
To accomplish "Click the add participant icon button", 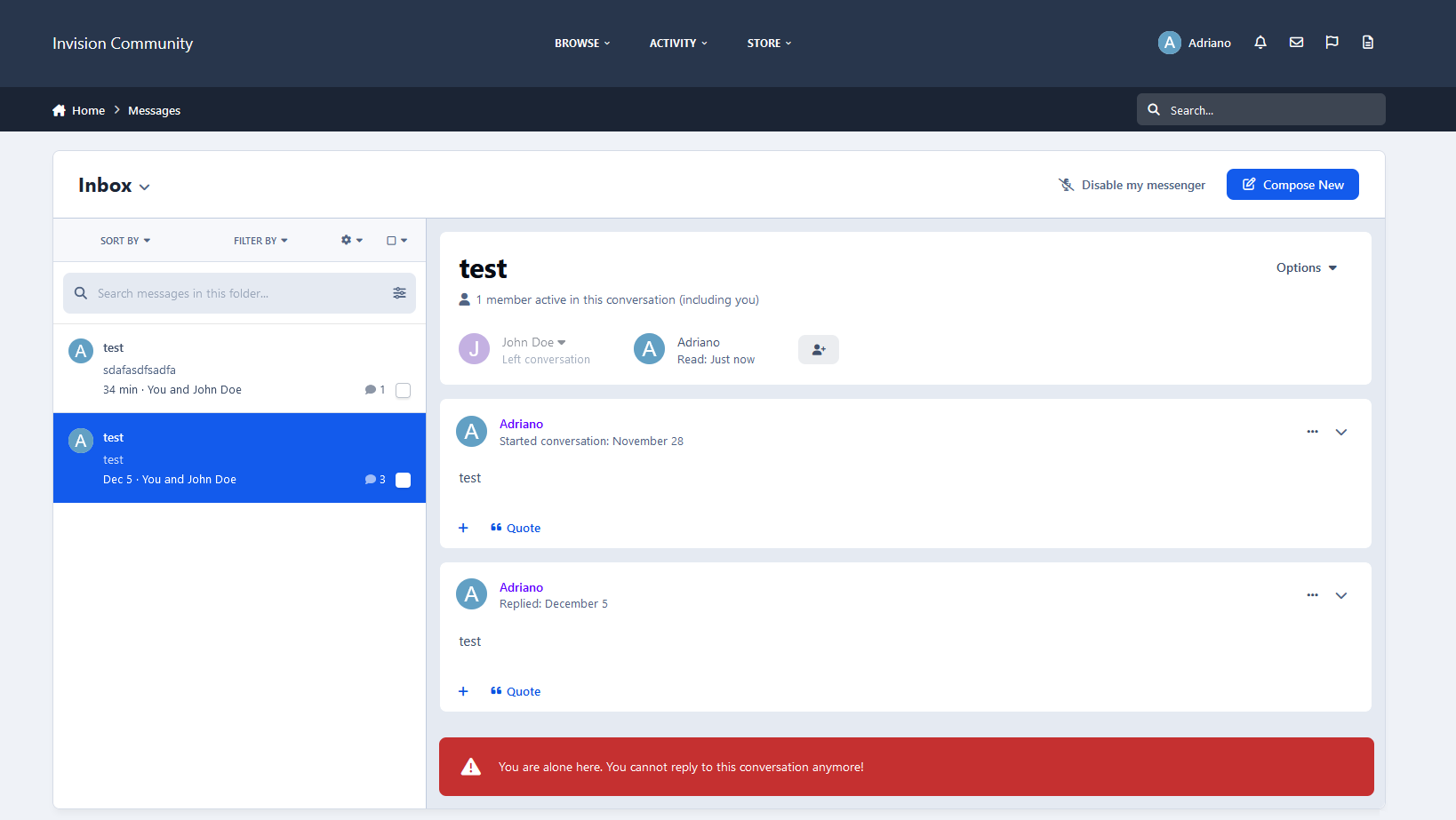I will click(x=818, y=350).
